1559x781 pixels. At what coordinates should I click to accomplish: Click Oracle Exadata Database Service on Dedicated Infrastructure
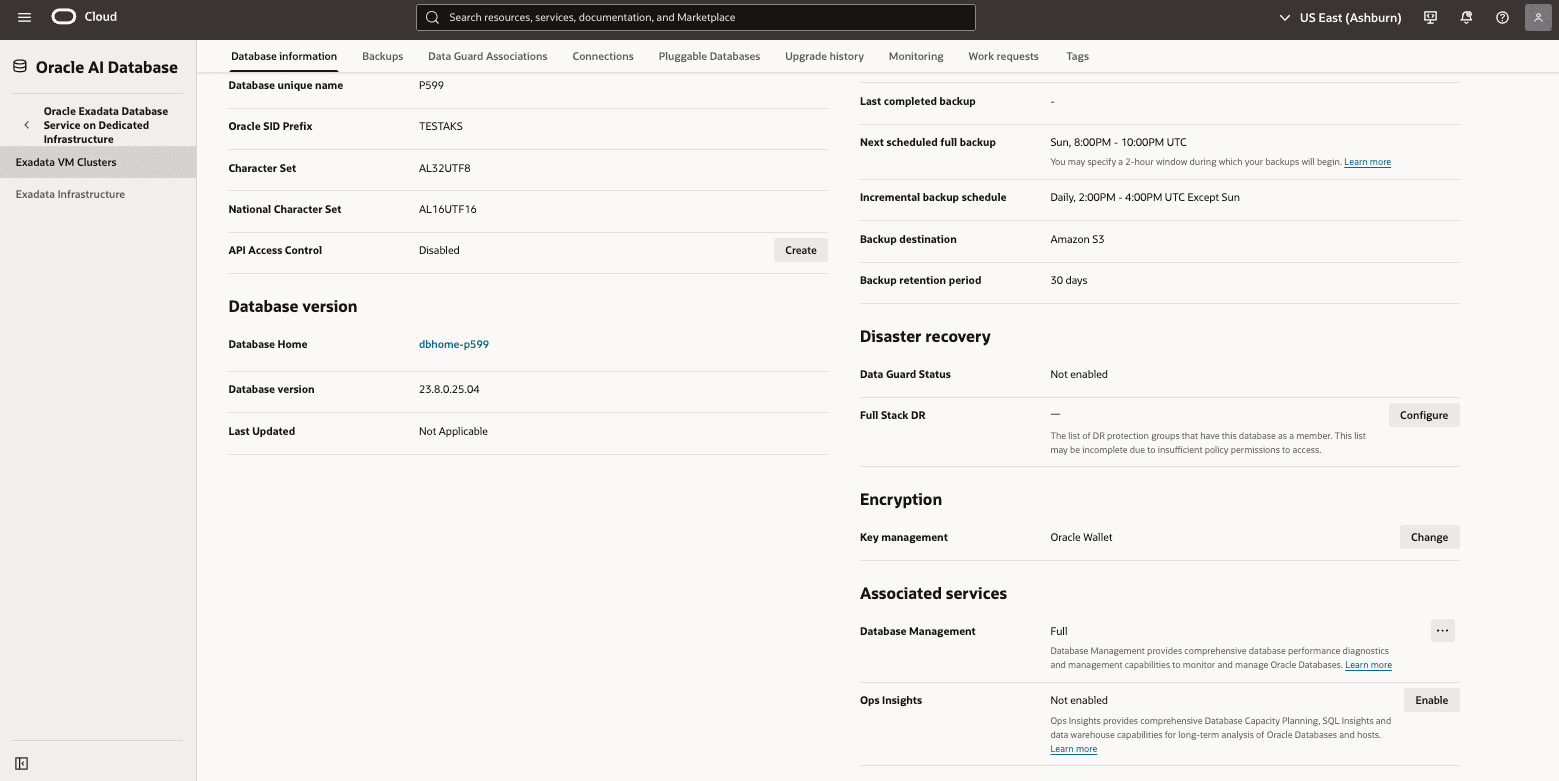pos(106,125)
